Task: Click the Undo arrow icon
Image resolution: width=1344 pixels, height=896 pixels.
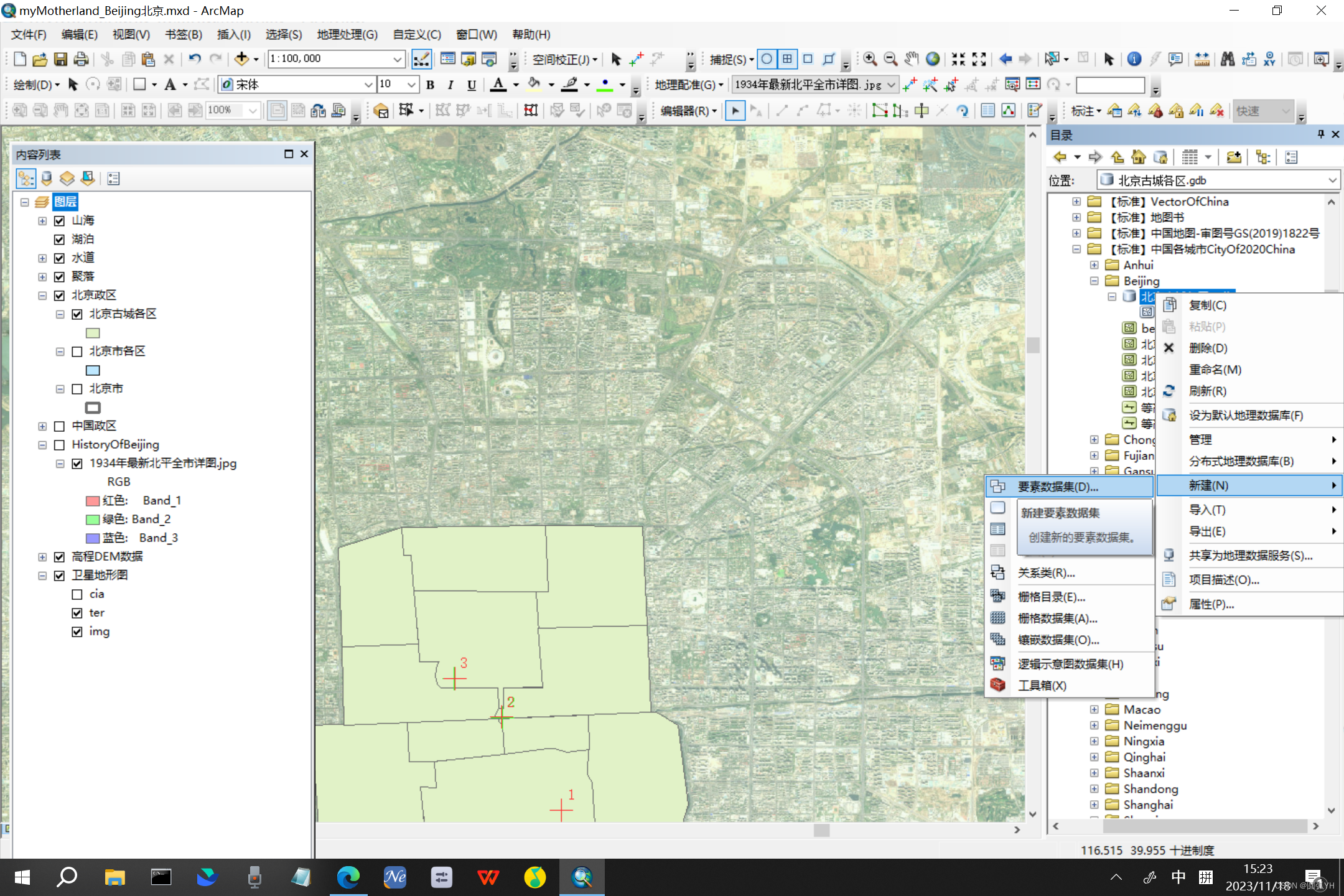Action: pos(194,59)
